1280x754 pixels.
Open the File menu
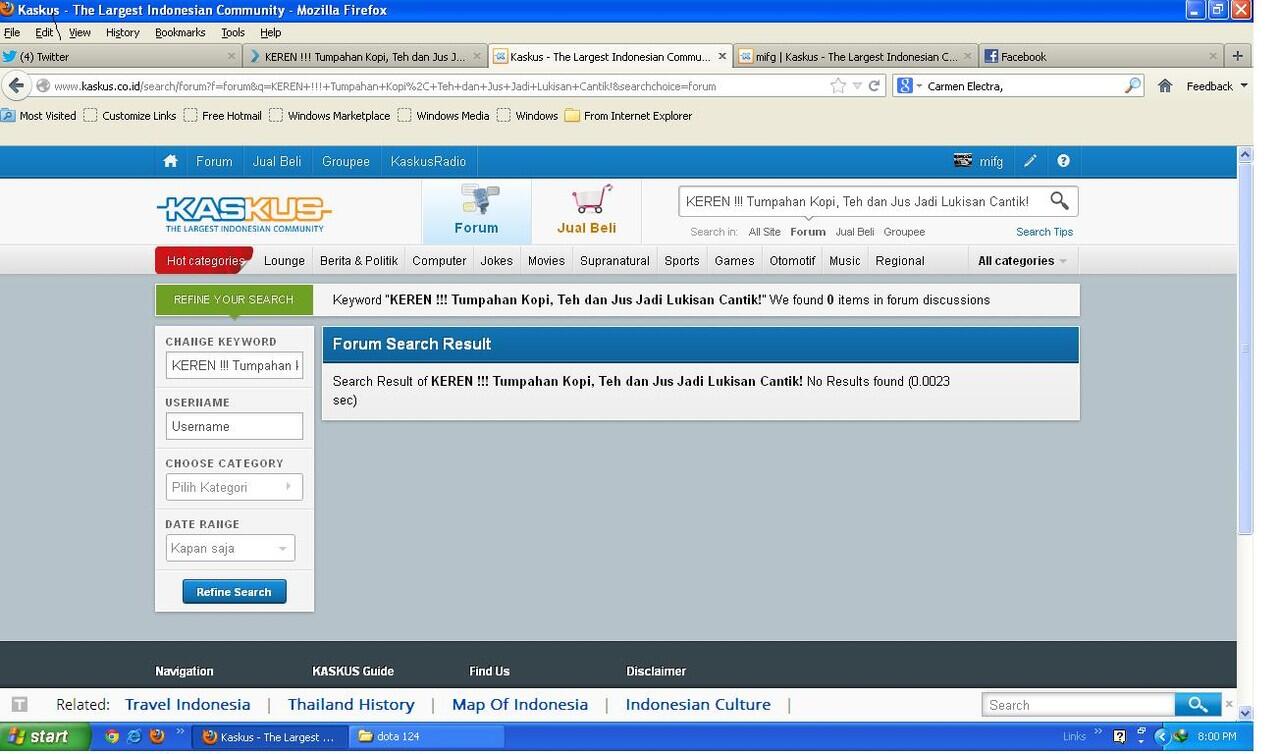coord(12,33)
